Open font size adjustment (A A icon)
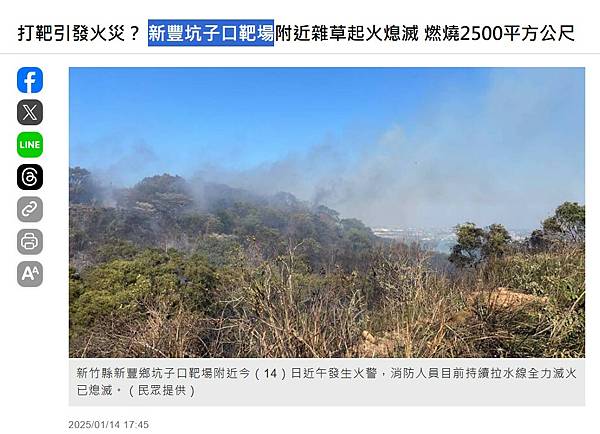Screen dimensions: 600x434 (x=30, y=274)
